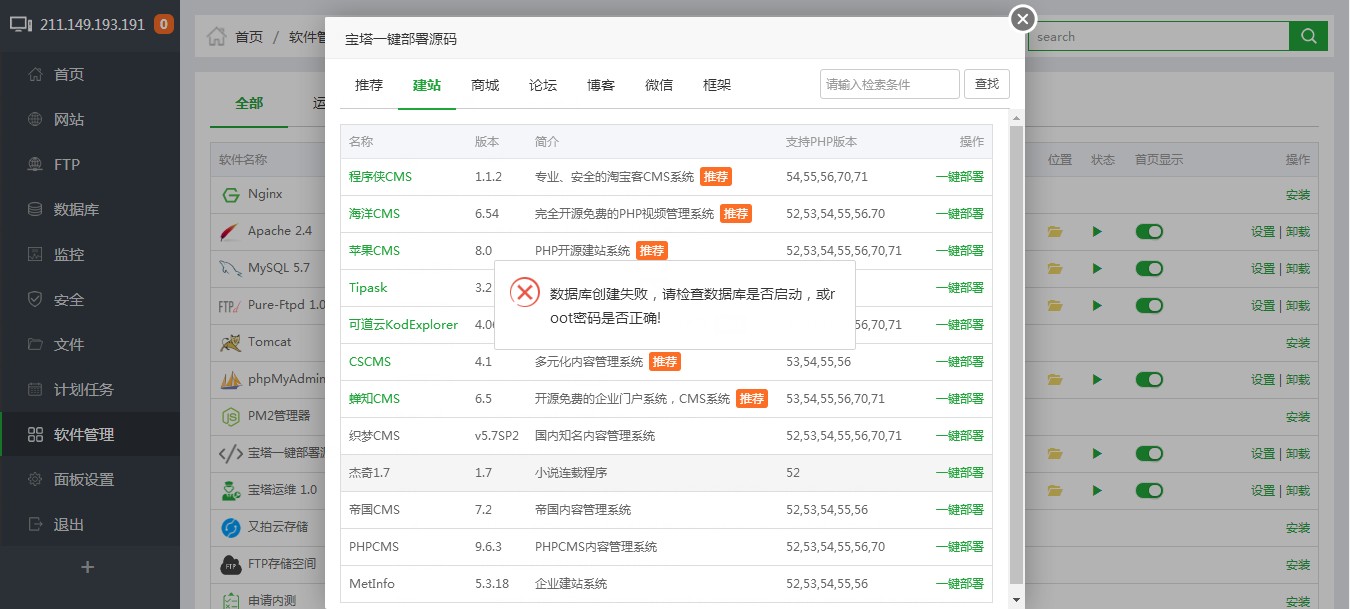Click 一键部署 for PHPCMS
Viewport: 1350px width, 609px height.
click(959, 547)
